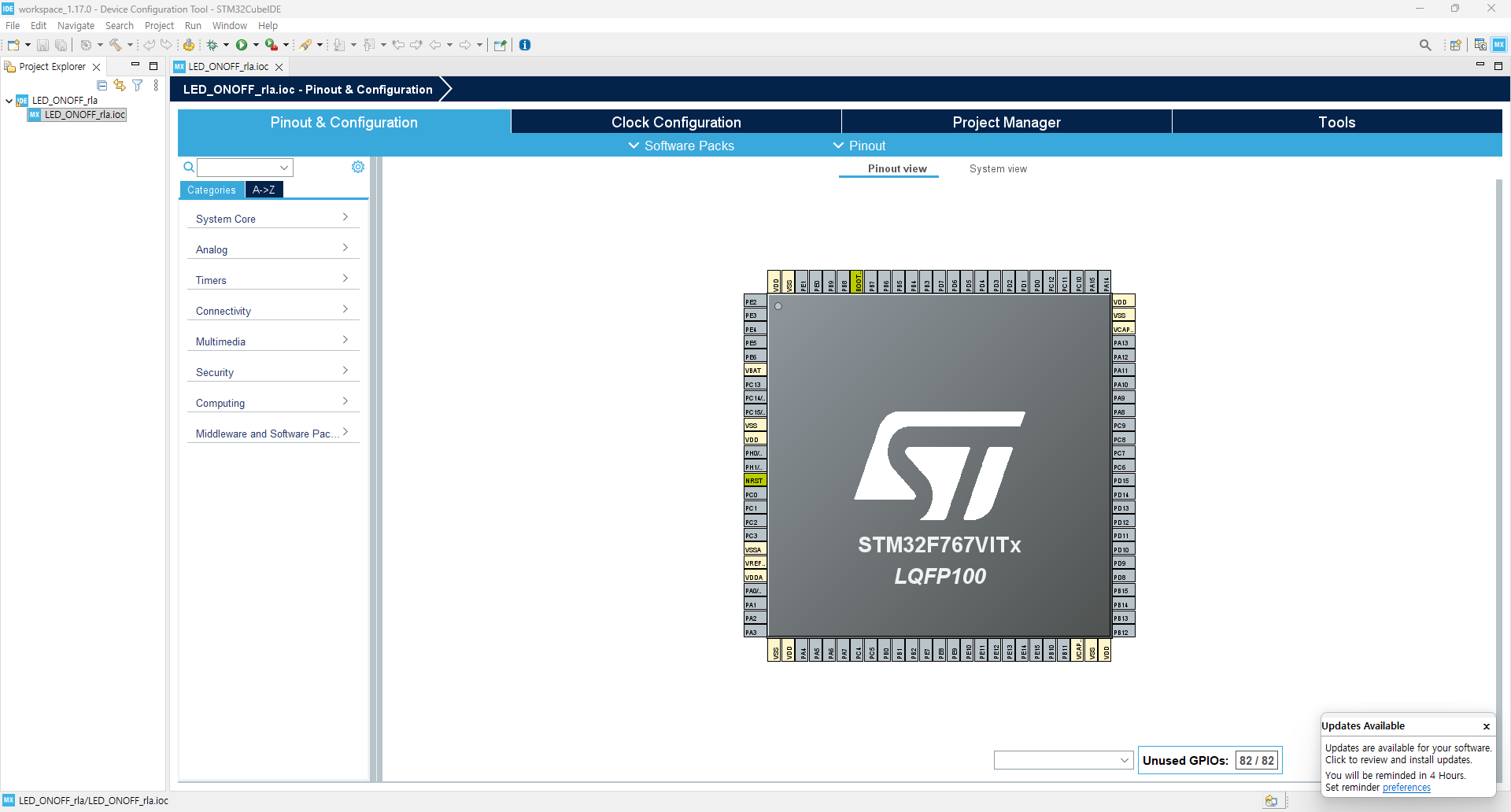The image size is (1511, 812).
Task: Switch to System view
Action: point(998,168)
